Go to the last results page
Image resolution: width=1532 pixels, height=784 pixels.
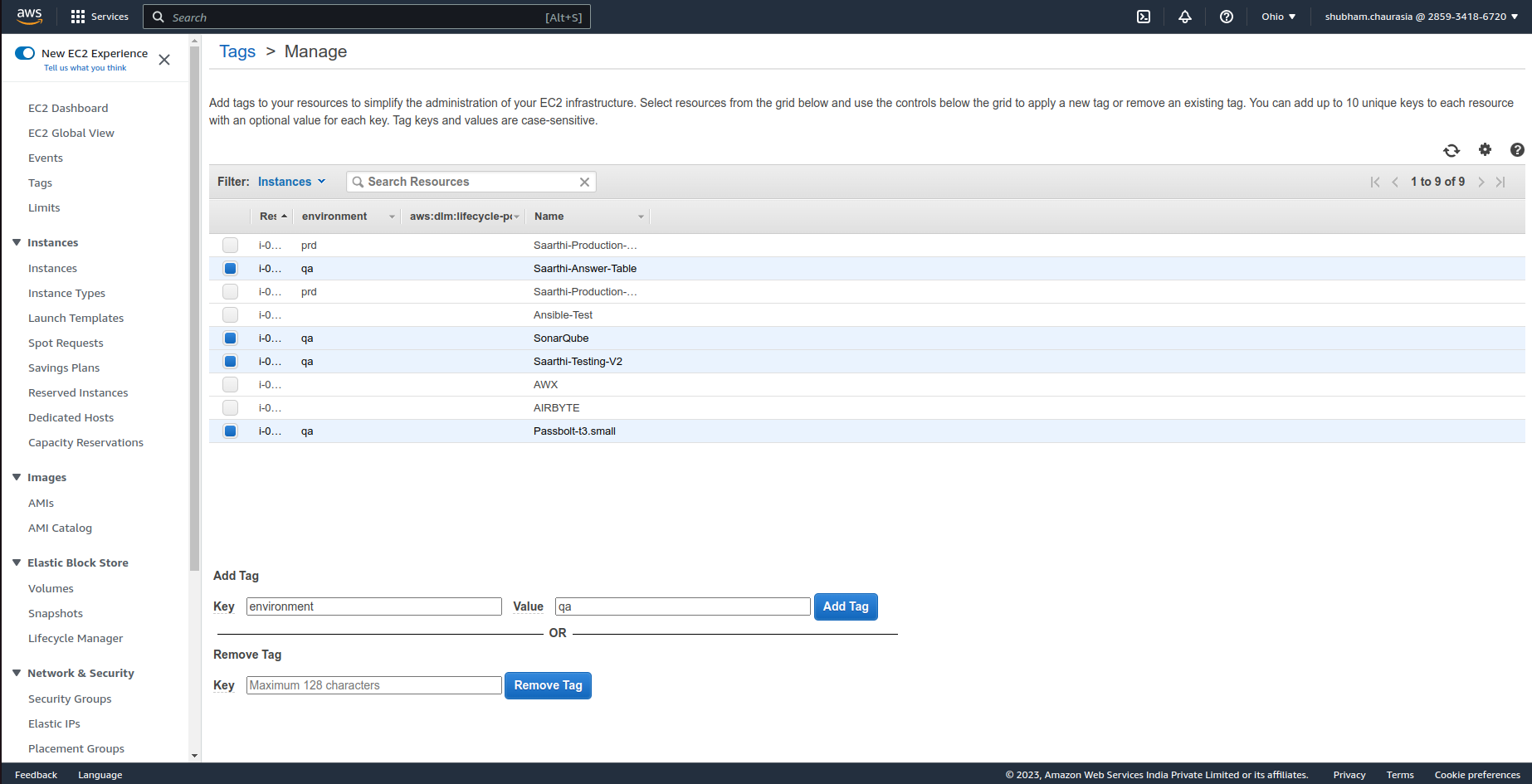coord(1500,182)
